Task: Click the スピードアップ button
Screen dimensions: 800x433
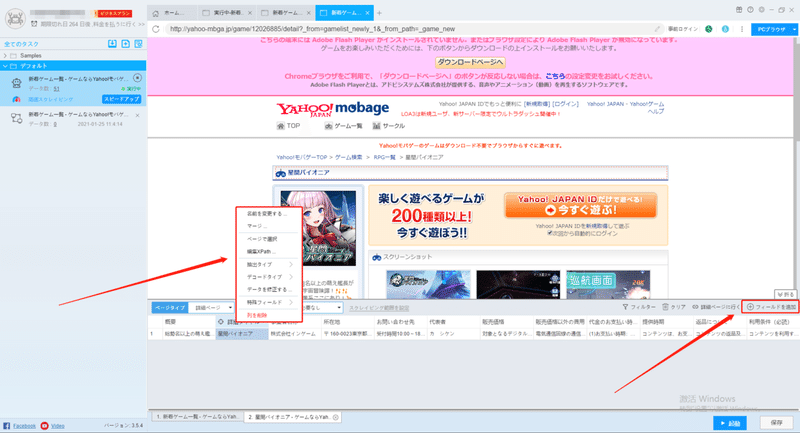Action: click(x=121, y=99)
